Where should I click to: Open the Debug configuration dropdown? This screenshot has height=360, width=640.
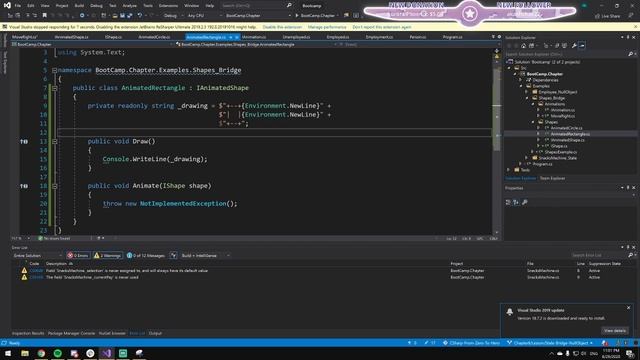(x=173, y=16)
